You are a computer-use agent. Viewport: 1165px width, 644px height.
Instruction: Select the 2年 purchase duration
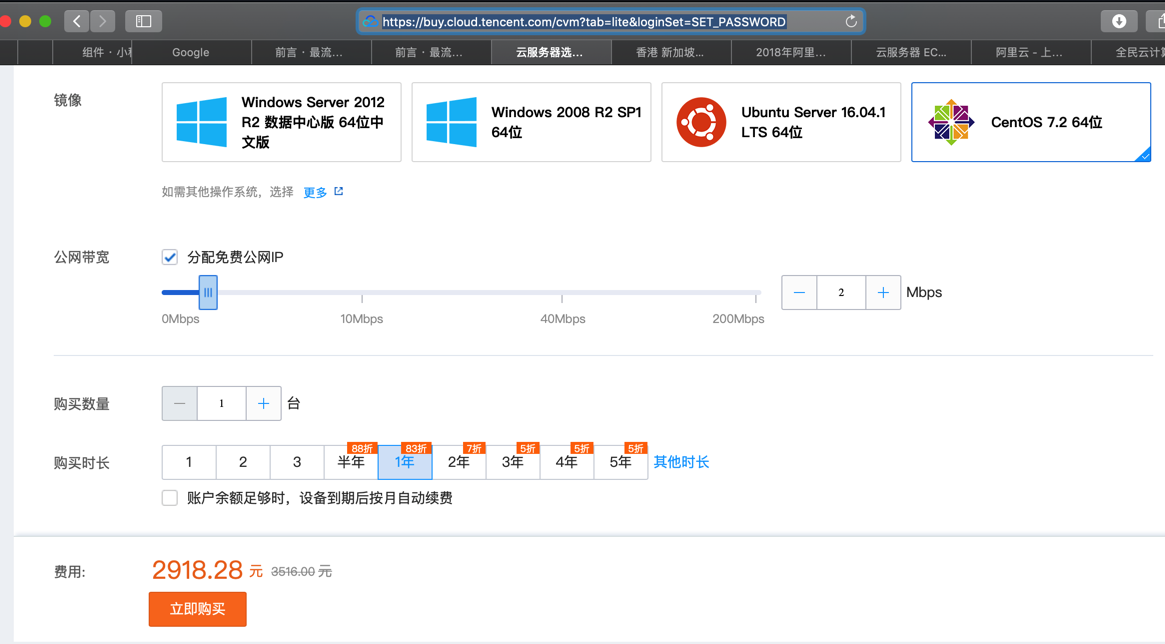459,462
